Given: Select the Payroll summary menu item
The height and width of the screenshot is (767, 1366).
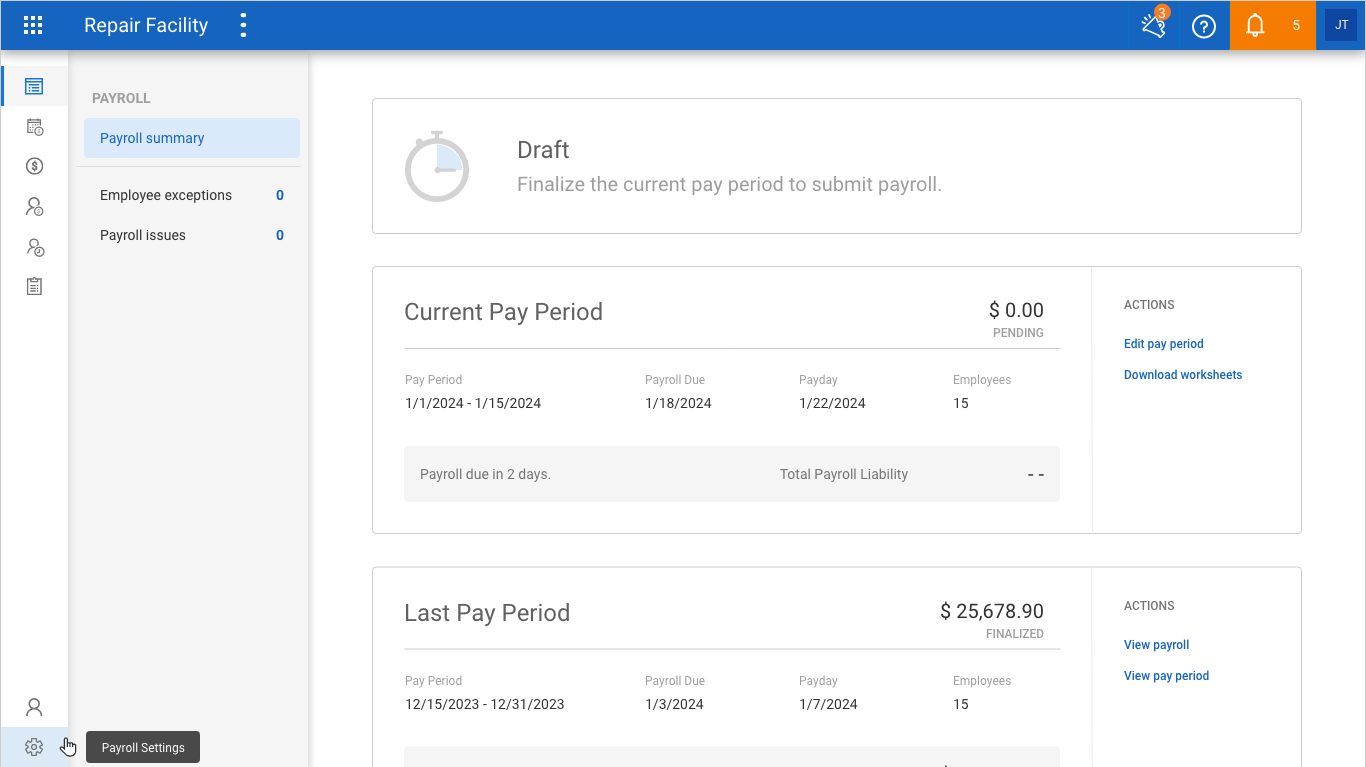Looking at the screenshot, I should click(192, 138).
